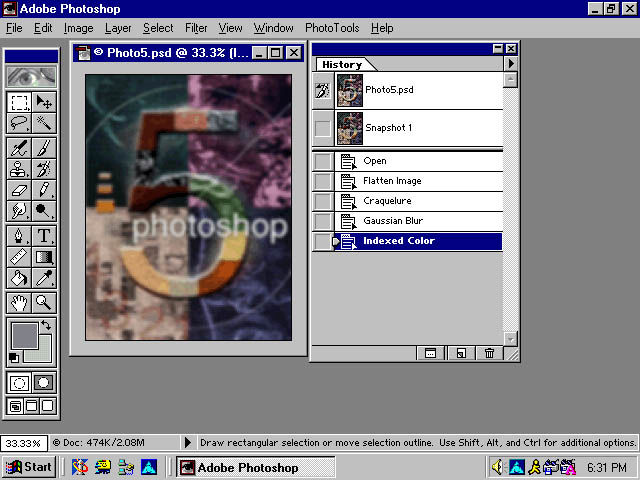Click the History tab
The width and height of the screenshot is (640, 480).
coord(342,64)
